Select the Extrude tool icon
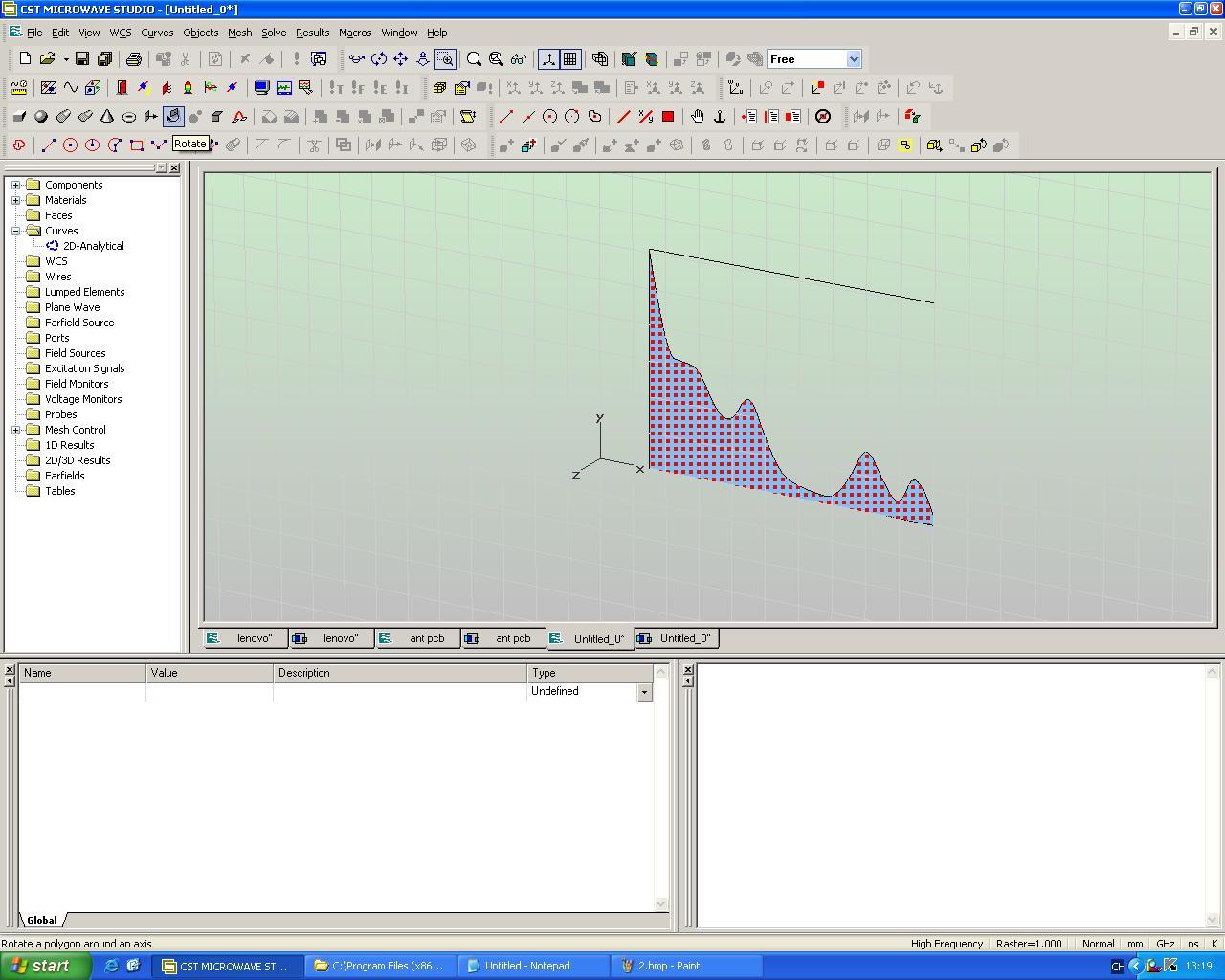This screenshot has height=980, width=1225. [x=151, y=117]
